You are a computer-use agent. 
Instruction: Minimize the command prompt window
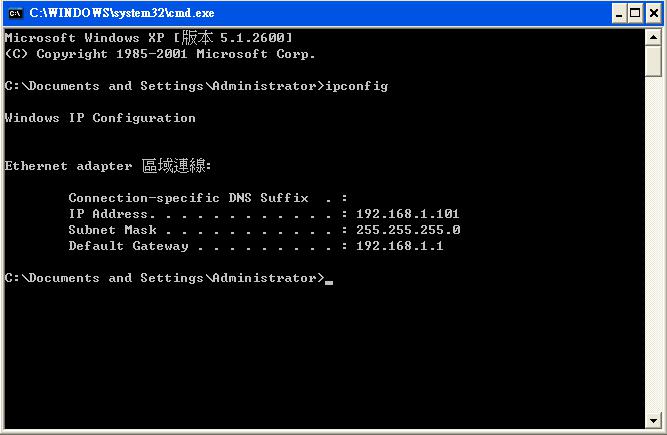pos(619,14)
